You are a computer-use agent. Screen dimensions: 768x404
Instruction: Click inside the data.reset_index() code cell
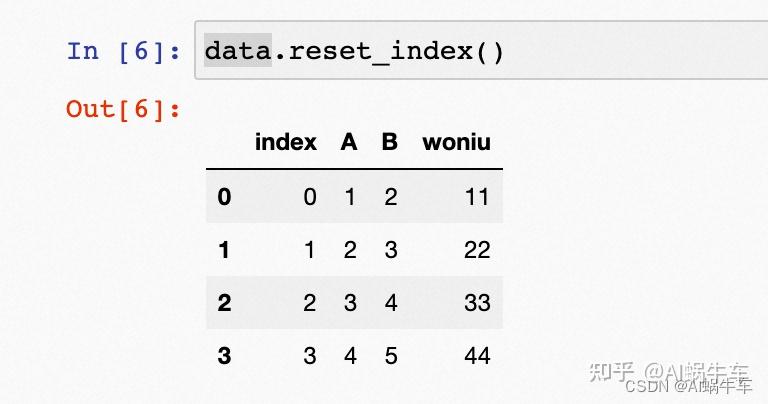(481, 50)
